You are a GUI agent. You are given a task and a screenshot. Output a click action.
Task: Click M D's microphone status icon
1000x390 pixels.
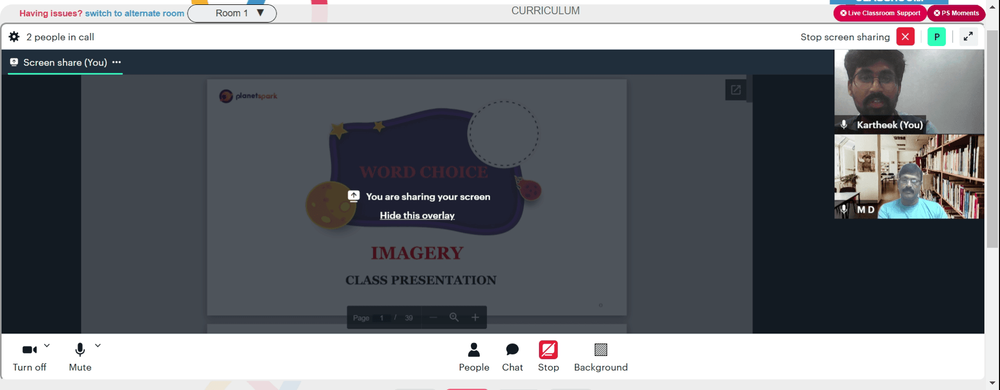[844, 209]
